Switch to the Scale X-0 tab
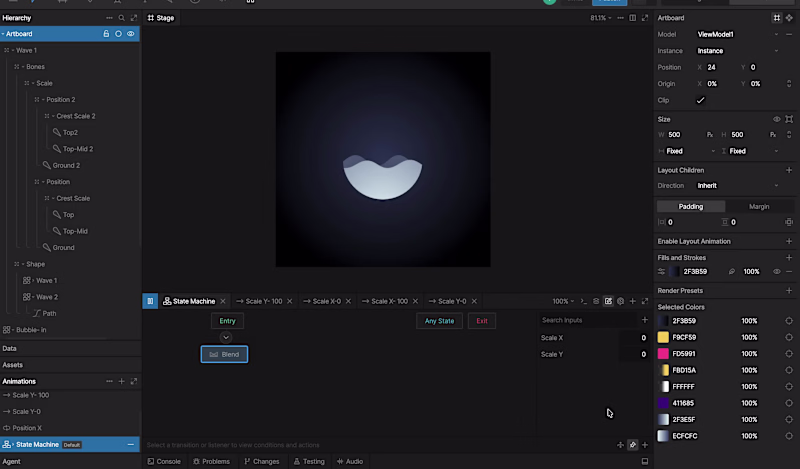800x469 pixels. click(x=322, y=301)
